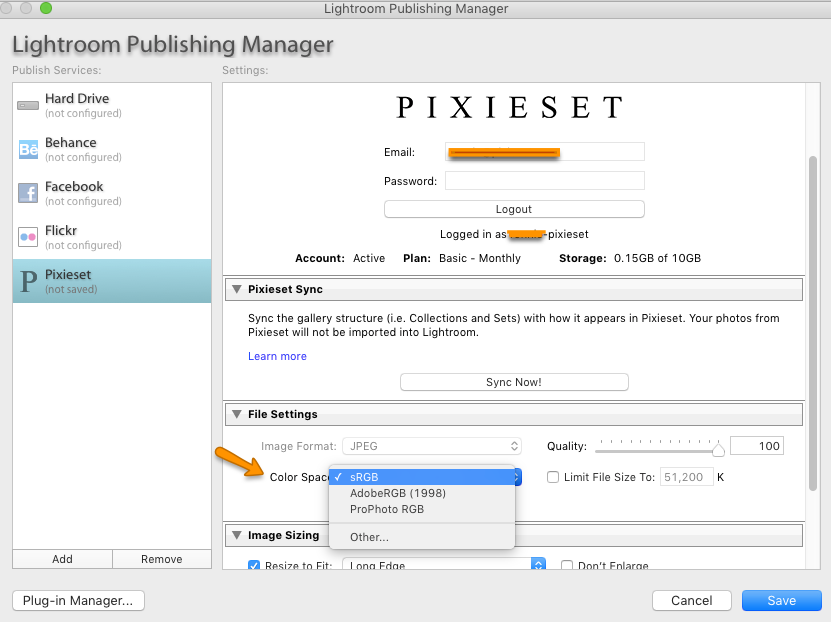Viewport: 831px width, 622px height.
Task: Click the Quality slider handle
Action: 718,450
